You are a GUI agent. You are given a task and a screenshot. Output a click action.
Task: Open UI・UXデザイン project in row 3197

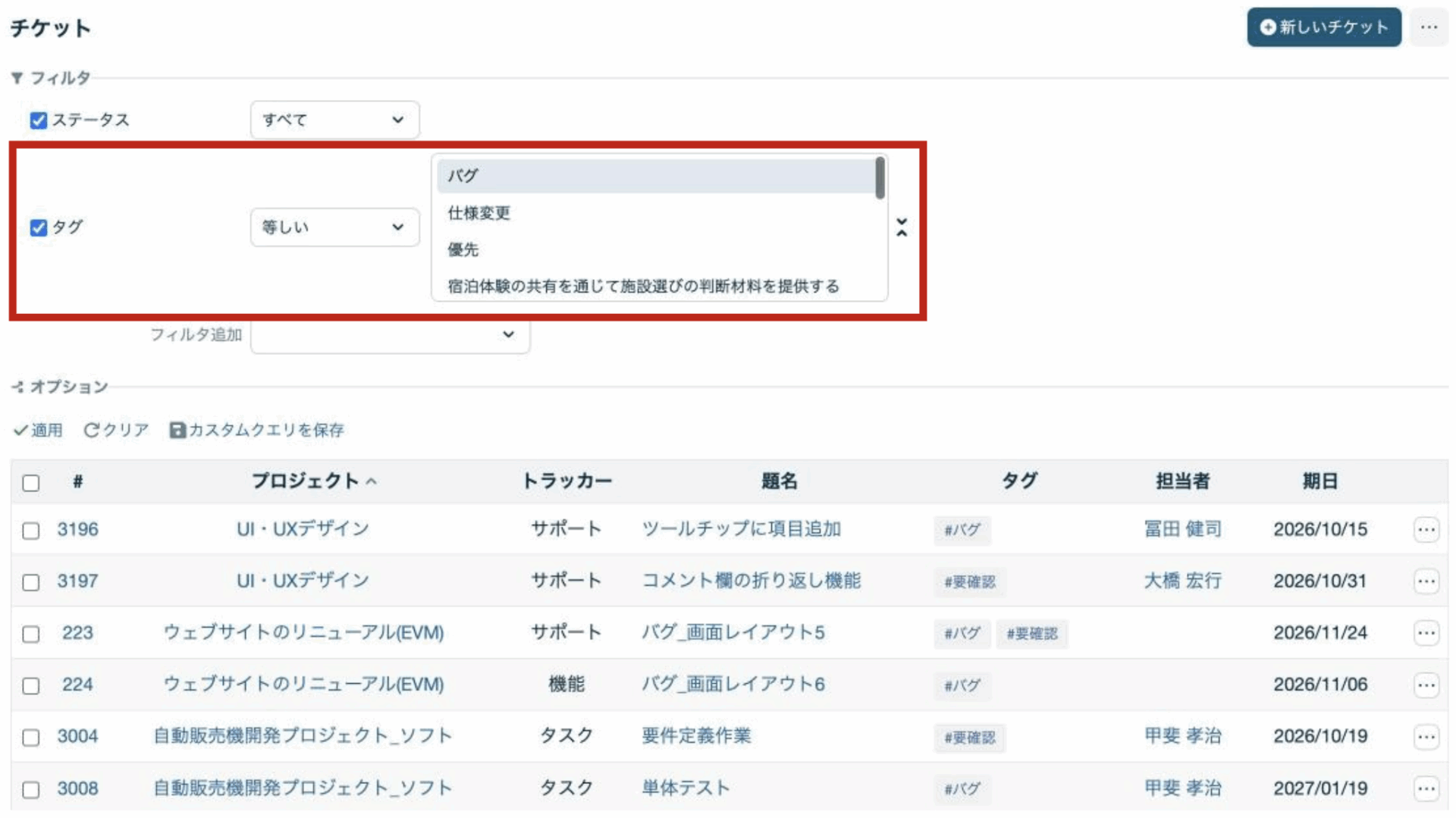coord(303,581)
